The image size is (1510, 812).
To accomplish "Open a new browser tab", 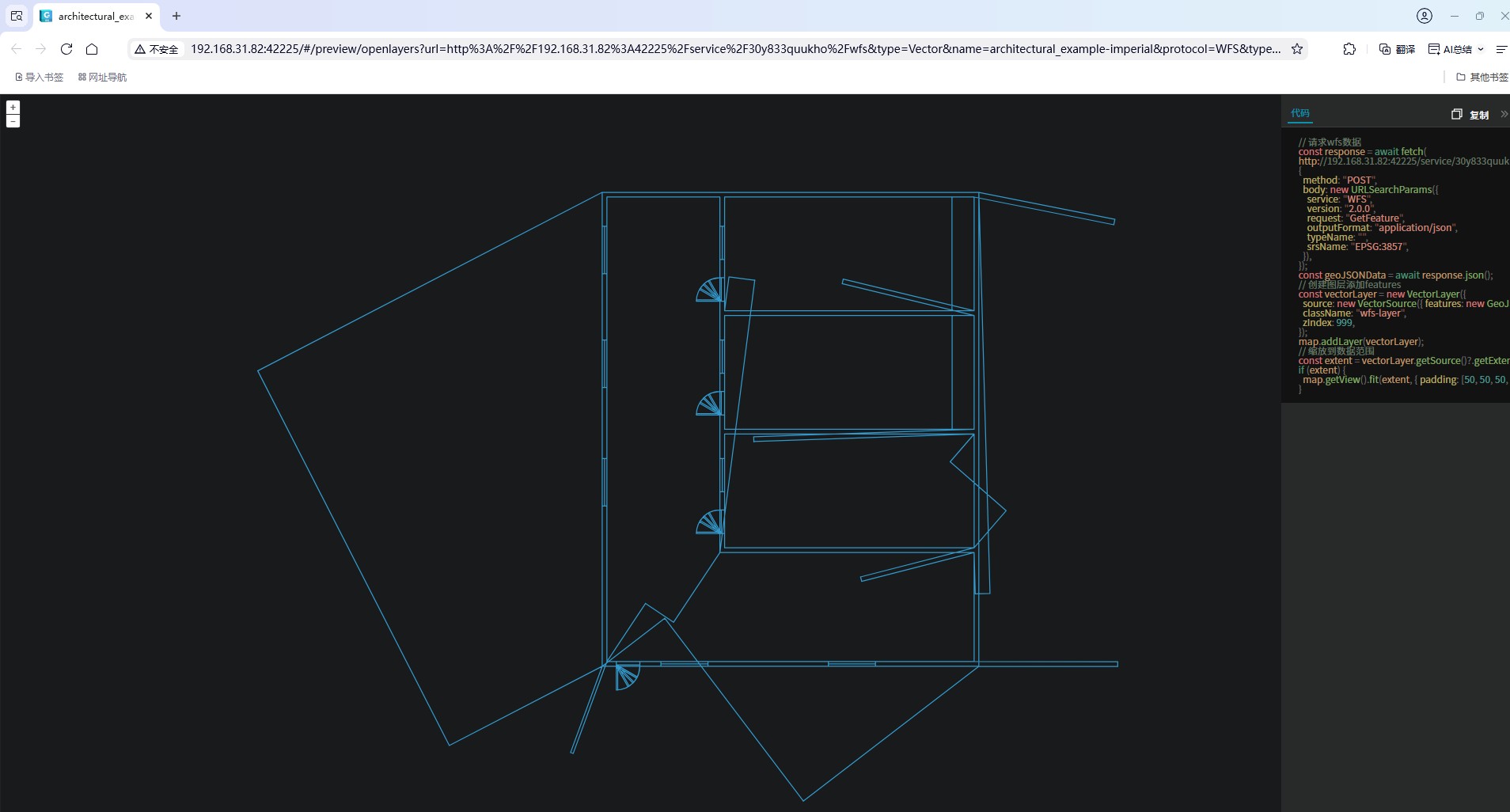I will tap(176, 16).
